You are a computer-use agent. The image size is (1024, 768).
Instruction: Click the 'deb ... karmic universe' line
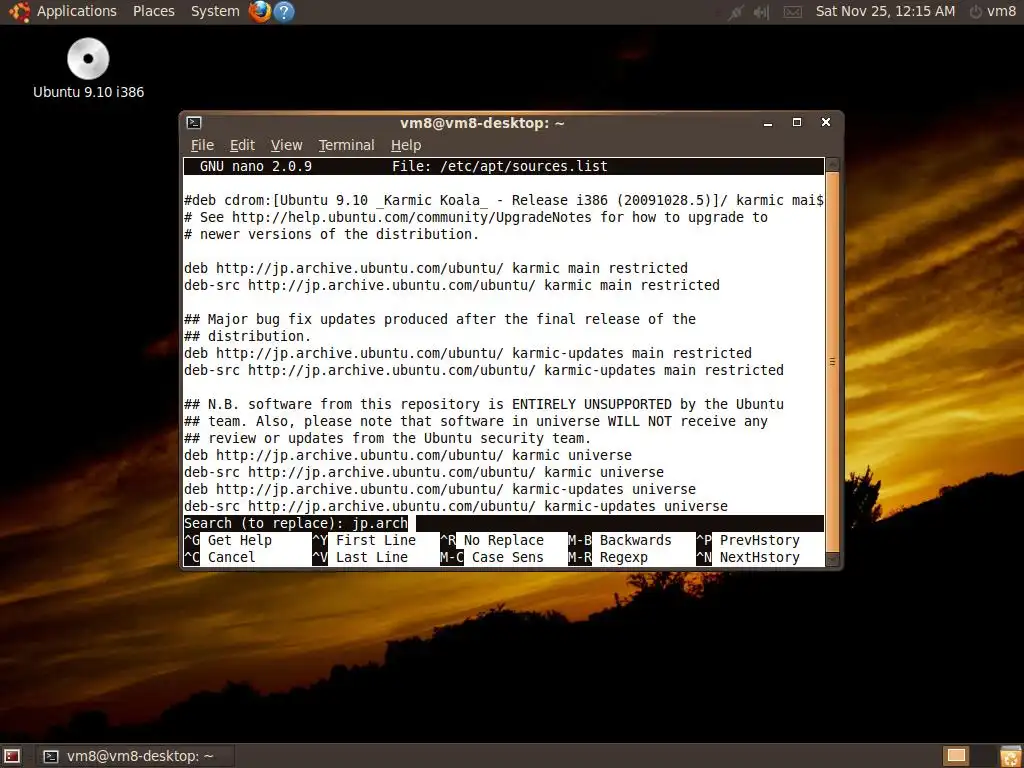[408, 455]
